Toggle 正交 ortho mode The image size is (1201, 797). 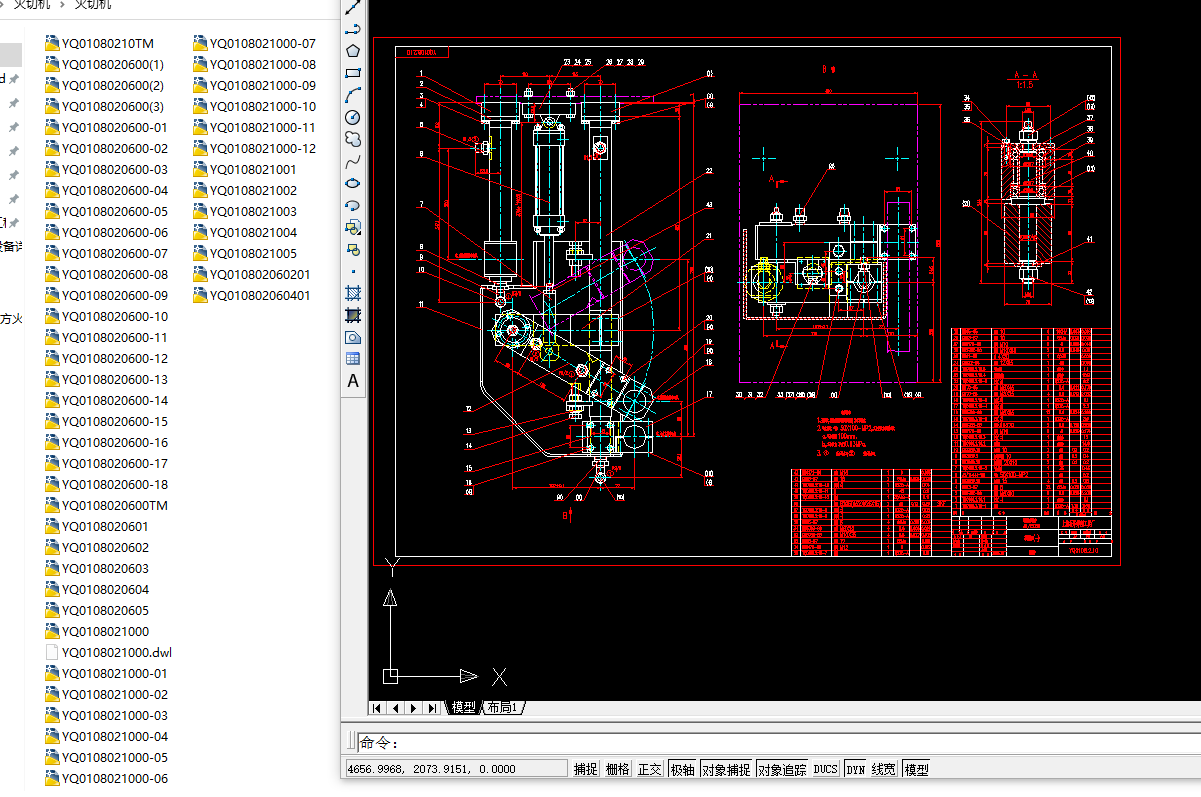pyautogui.click(x=649, y=769)
